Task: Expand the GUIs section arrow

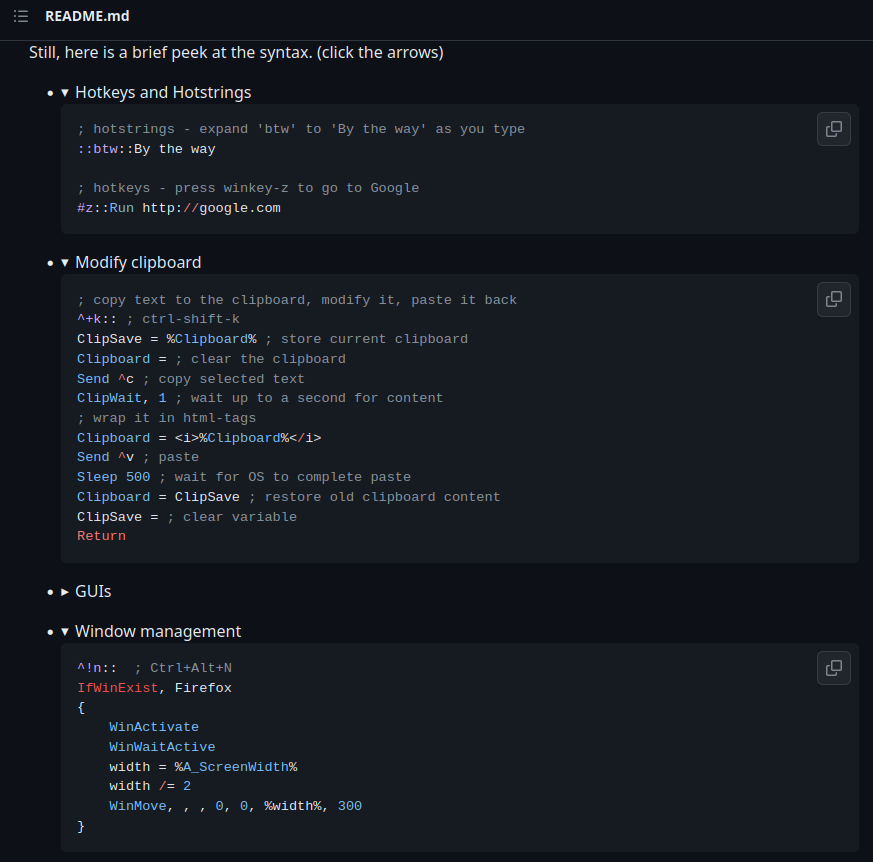Action: tap(65, 591)
